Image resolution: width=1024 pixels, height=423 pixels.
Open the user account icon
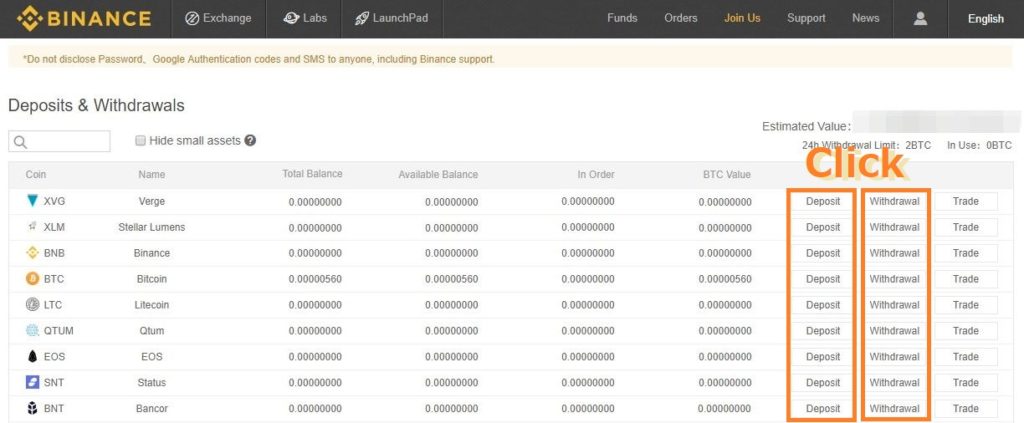click(x=920, y=18)
